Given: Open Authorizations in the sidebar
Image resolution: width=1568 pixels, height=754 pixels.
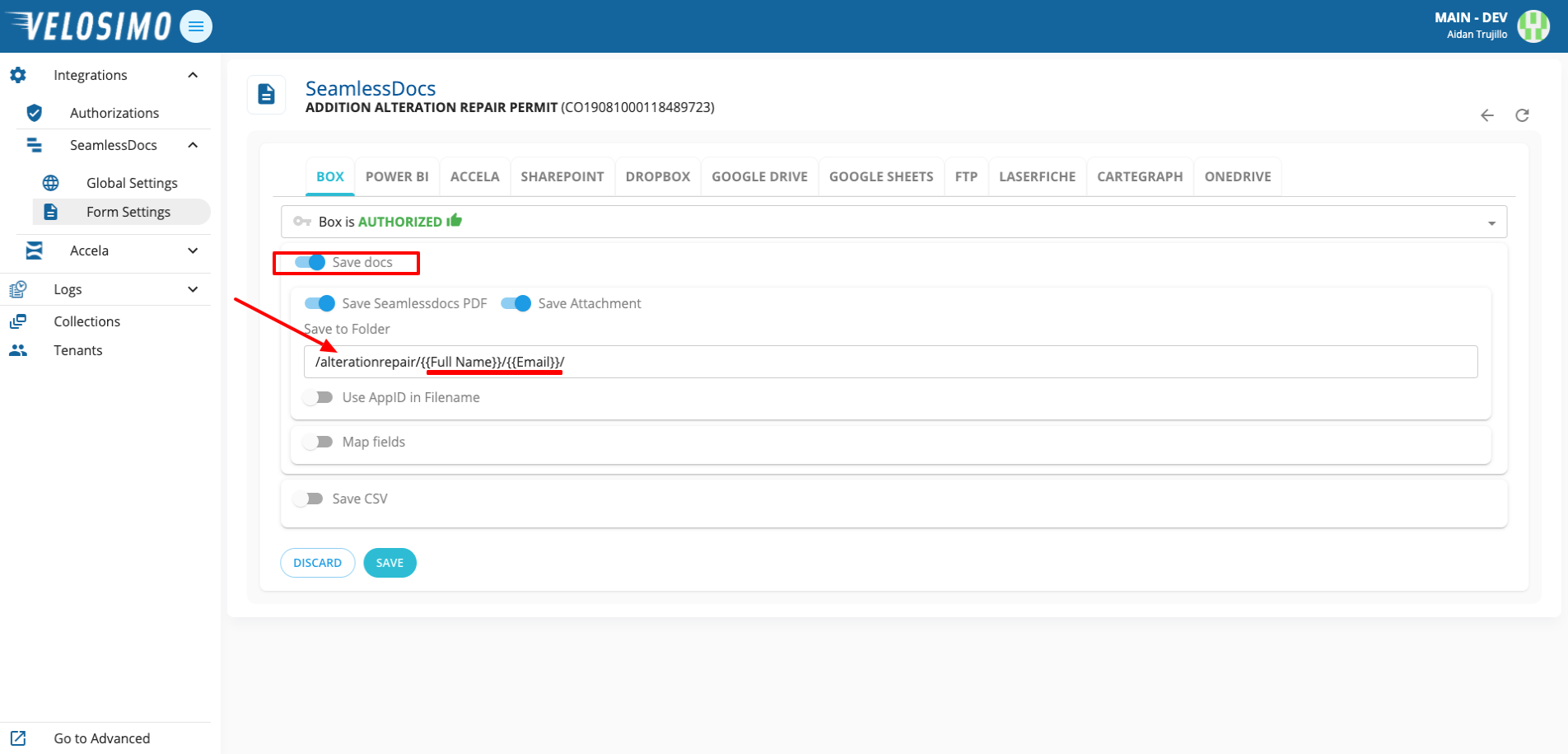Looking at the screenshot, I should [114, 113].
